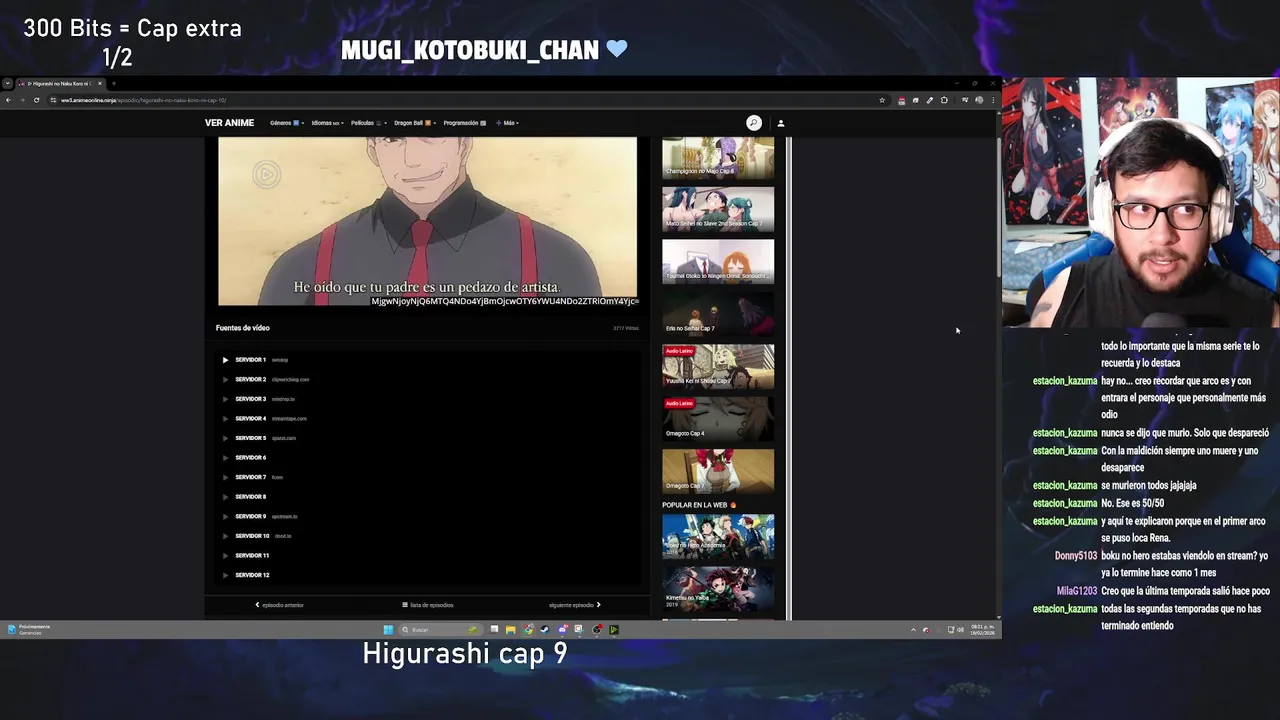
Task: Click the browser address bar URL
Action: point(143,100)
